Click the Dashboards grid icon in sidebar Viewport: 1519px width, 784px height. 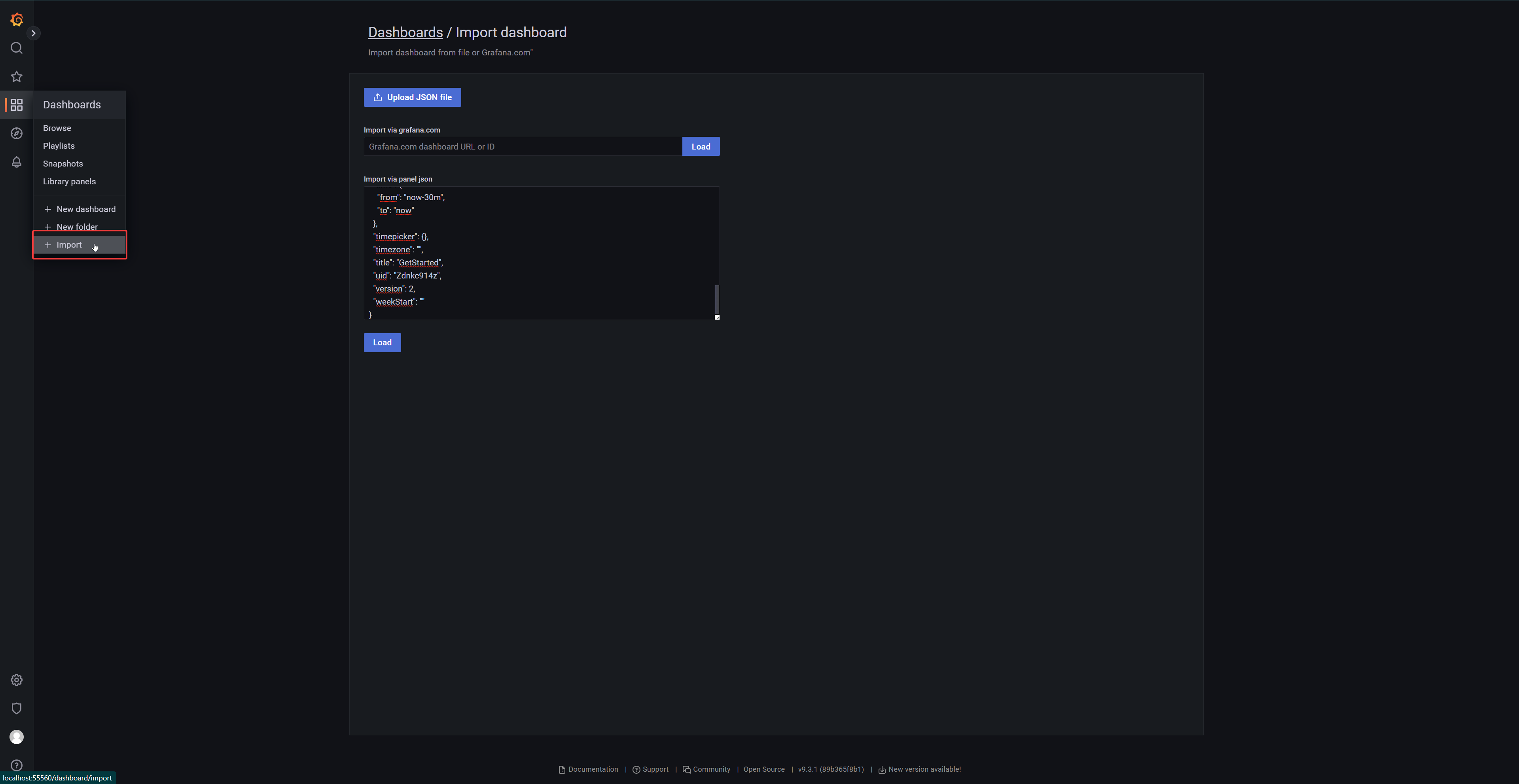17,105
